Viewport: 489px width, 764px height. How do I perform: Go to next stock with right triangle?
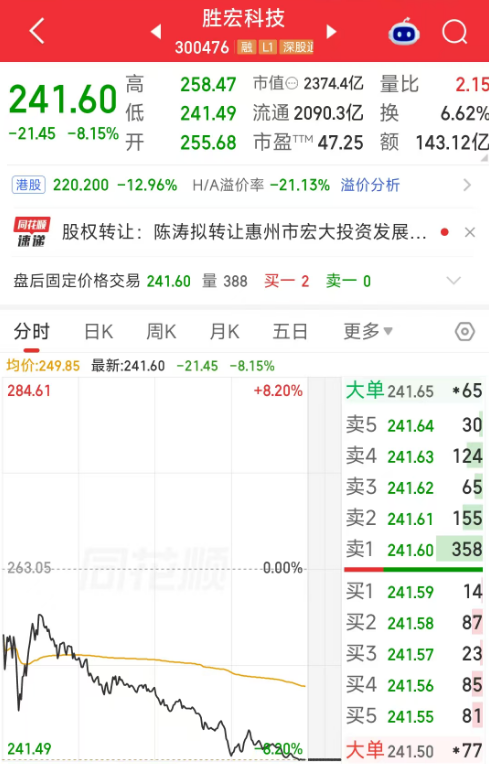pos(331,32)
